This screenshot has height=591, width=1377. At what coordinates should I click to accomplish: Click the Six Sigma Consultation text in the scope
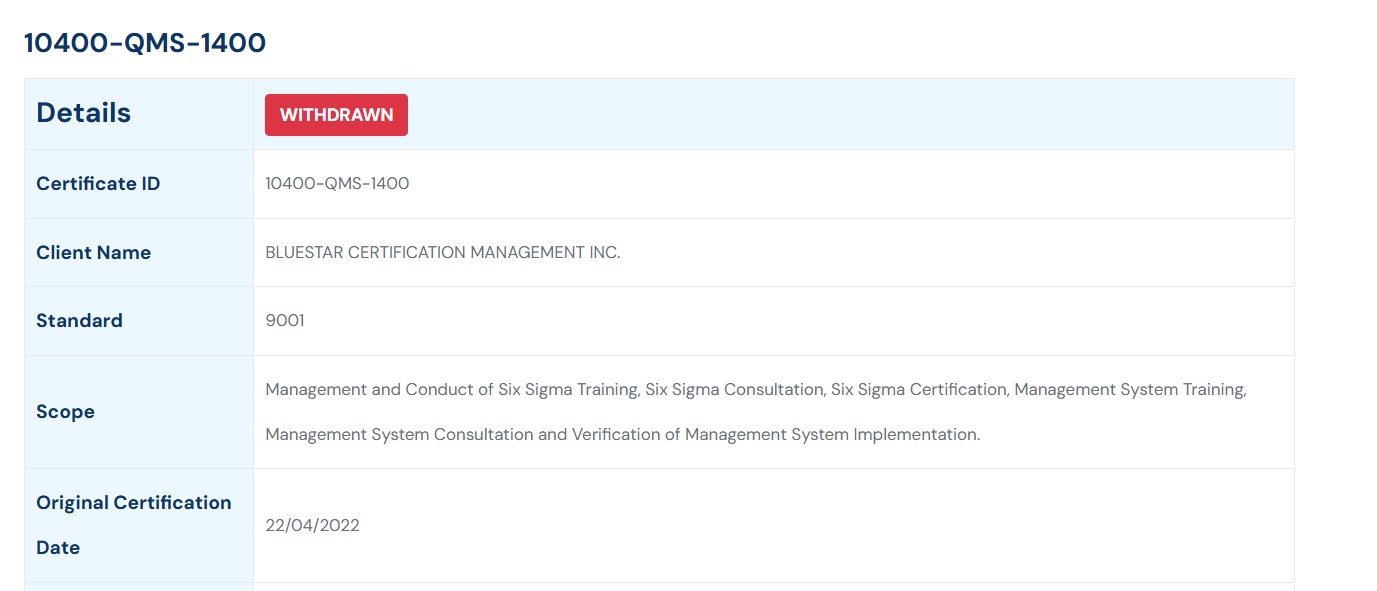tap(734, 390)
